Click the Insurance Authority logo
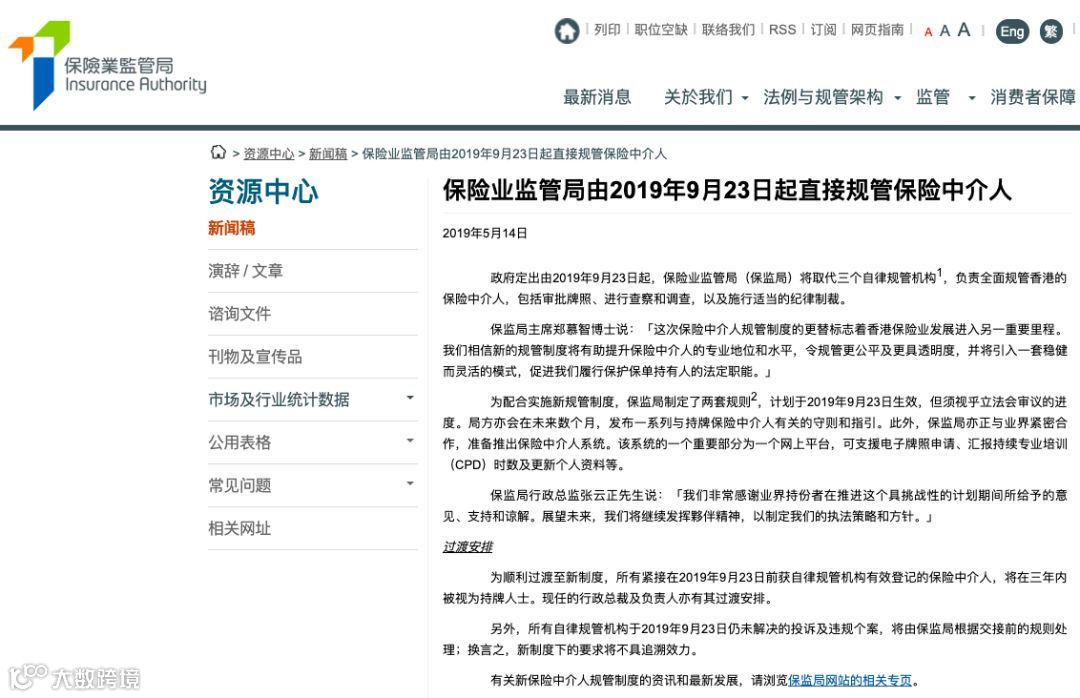Viewport: 1080px width, 698px height. coord(107,65)
